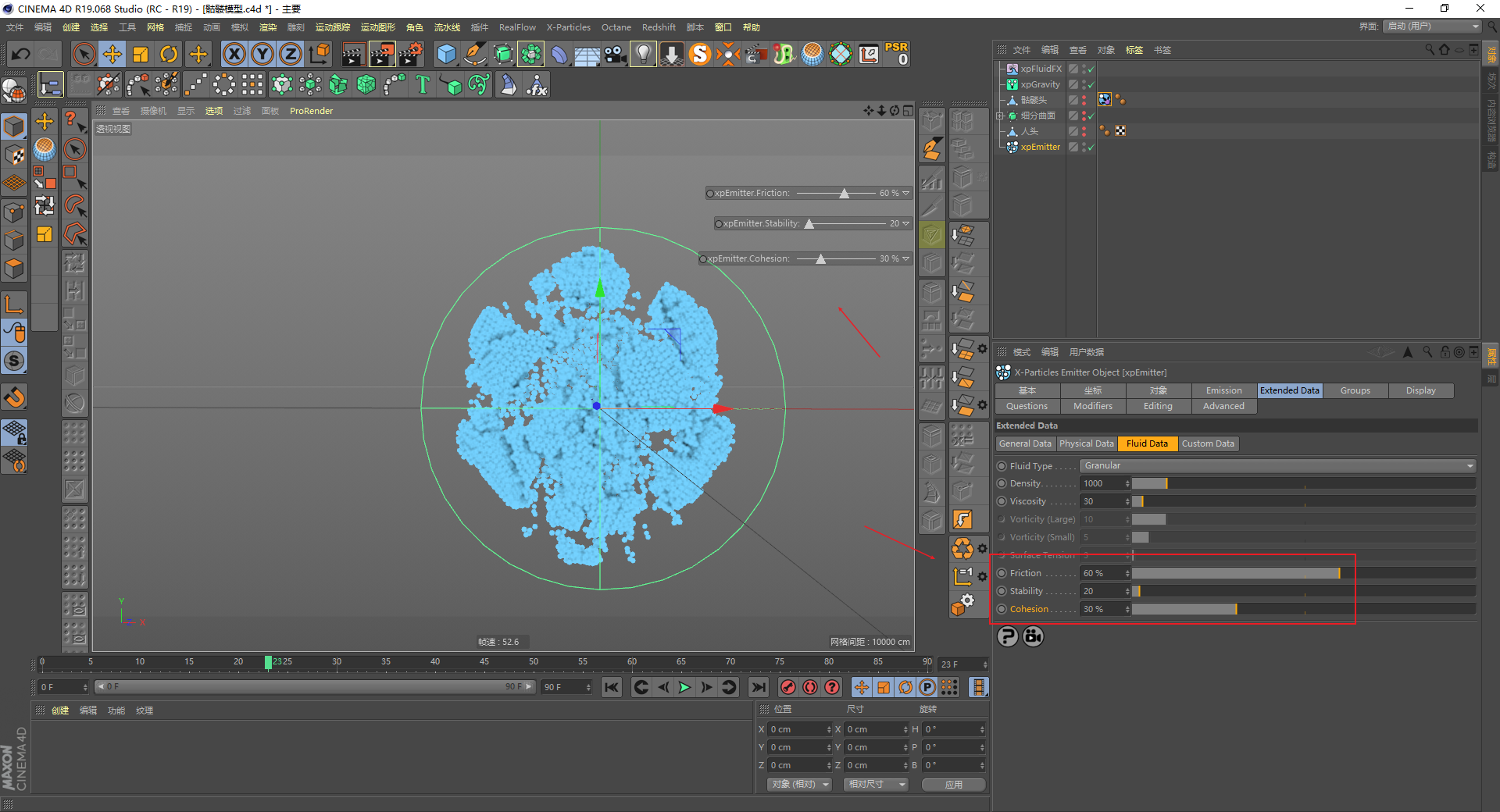Switch to the Emission tab
This screenshot has width=1500, height=812.
click(1224, 390)
